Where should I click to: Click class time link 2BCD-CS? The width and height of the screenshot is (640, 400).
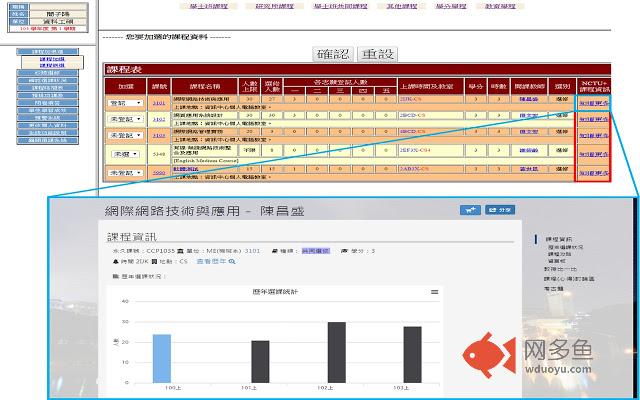[412, 116]
